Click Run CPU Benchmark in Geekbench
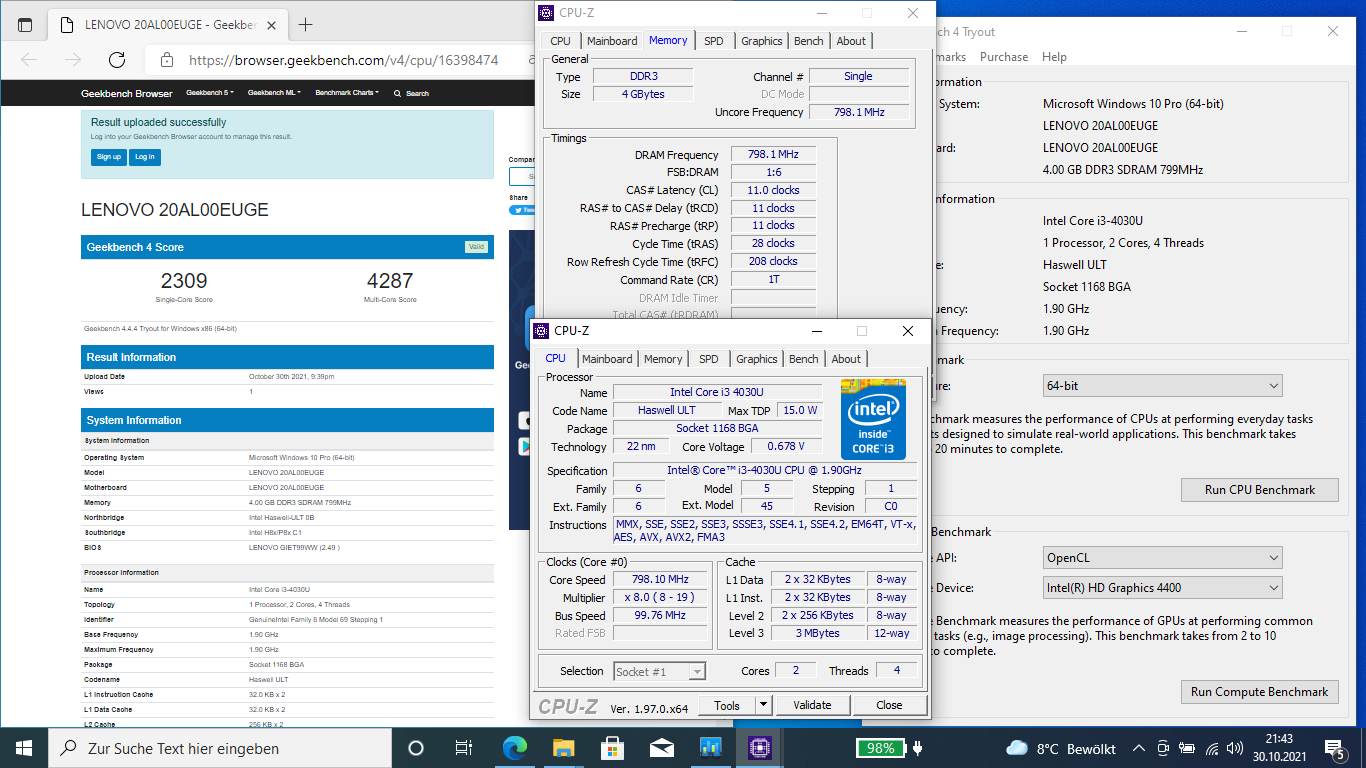This screenshot has height=768, width=1366. pos(1260,490)
